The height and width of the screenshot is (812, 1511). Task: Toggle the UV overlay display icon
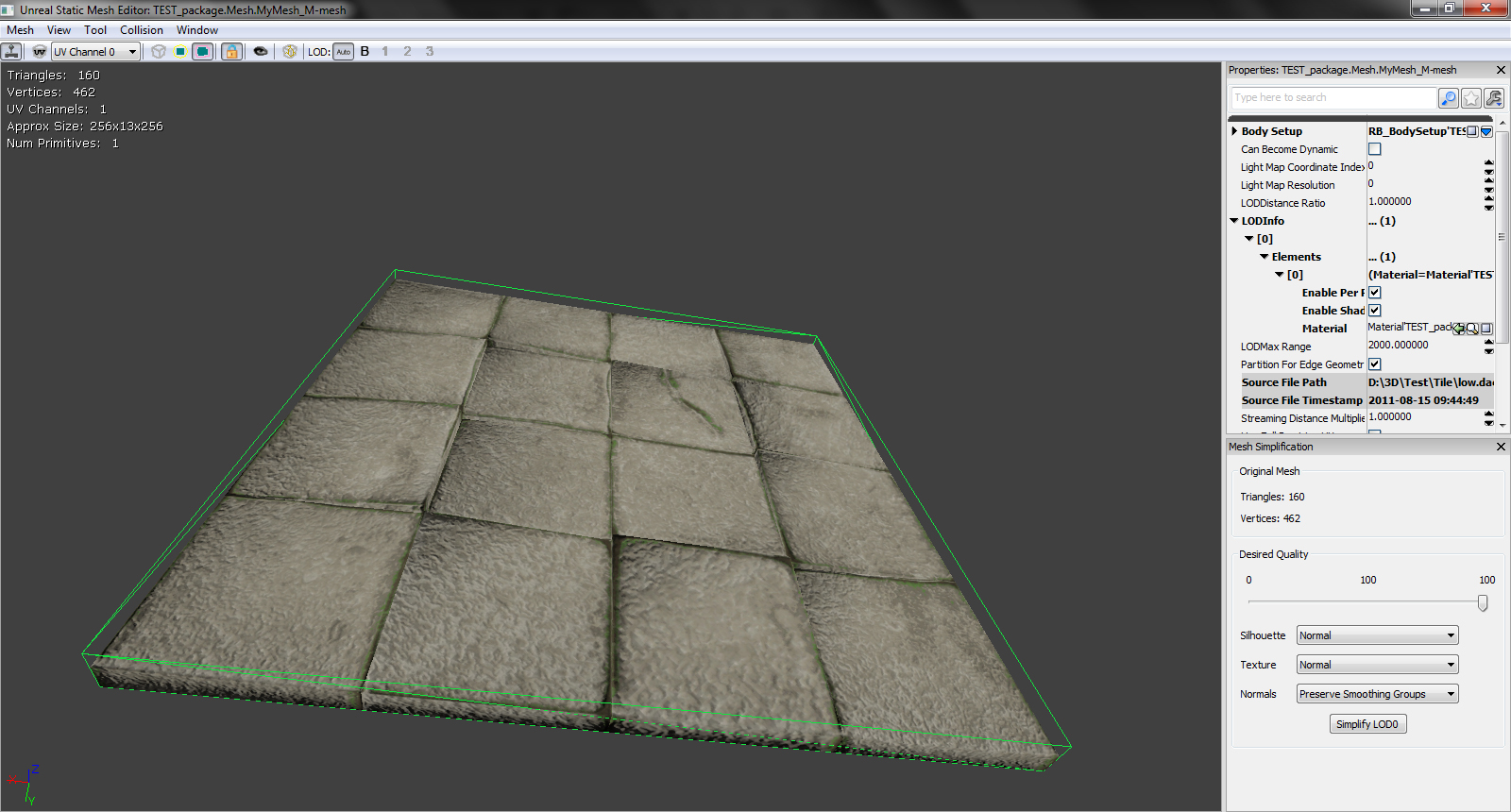(x=39, y=52)
